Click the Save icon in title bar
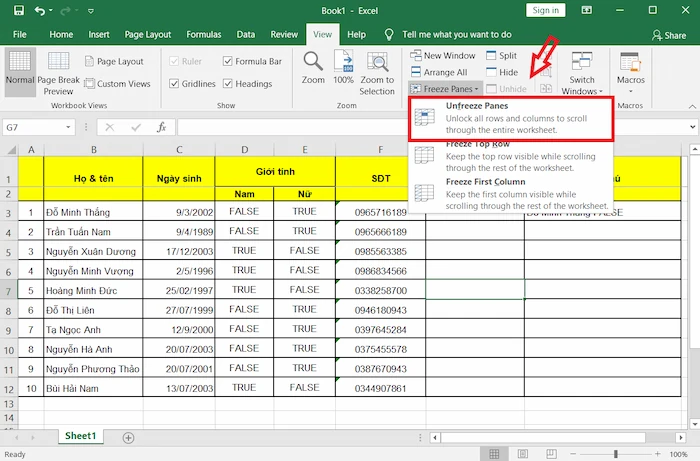700x461 pixels. 19,10
